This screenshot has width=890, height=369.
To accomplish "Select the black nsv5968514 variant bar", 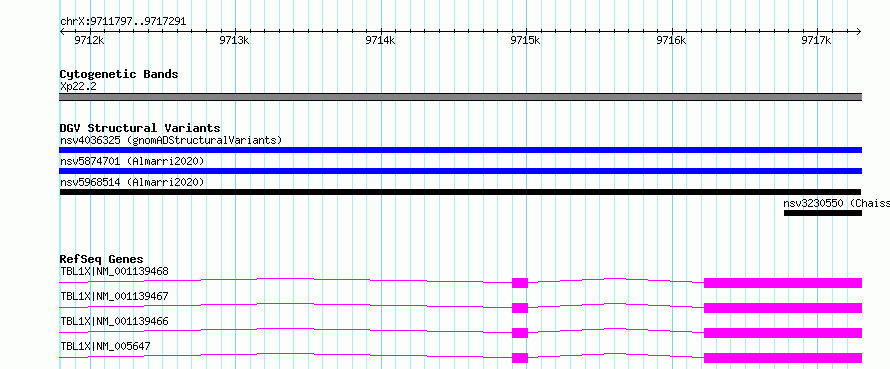I will point(460,192).
